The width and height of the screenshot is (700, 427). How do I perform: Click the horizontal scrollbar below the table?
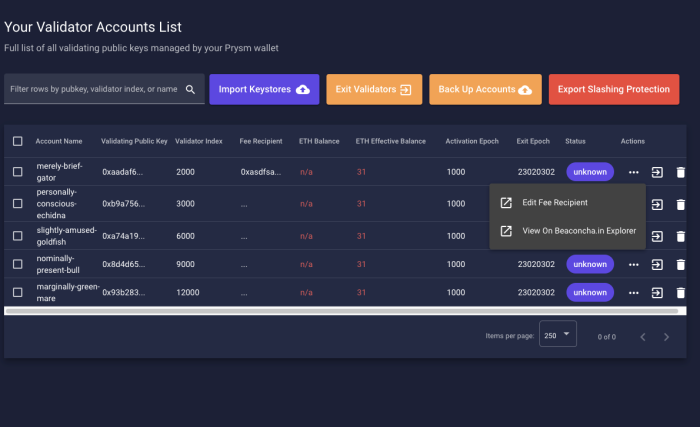(340, 311)
